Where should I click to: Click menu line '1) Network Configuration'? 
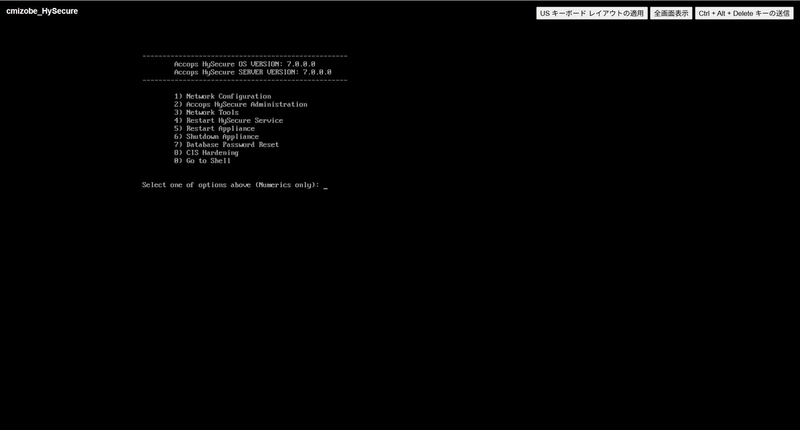pyautogui.click(x=222, y=96)
